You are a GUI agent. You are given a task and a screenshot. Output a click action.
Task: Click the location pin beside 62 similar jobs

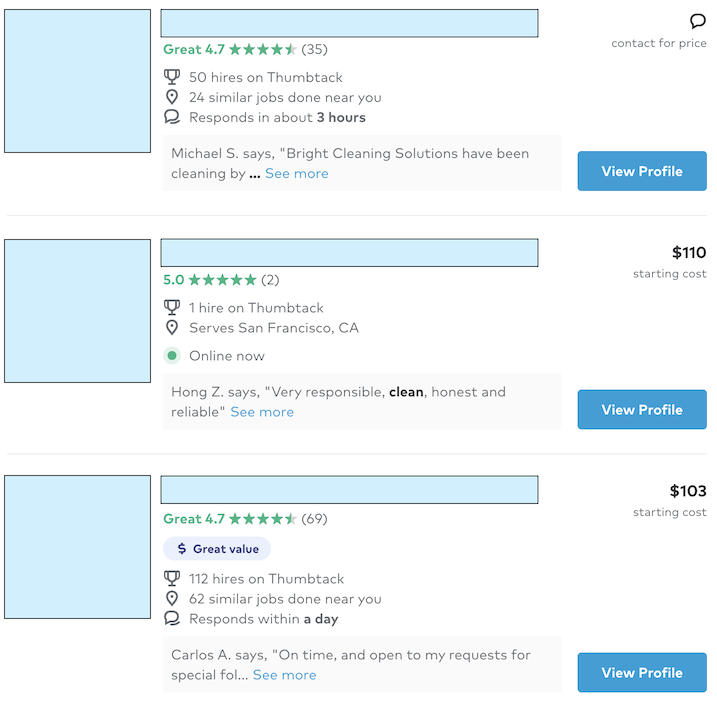pyautogui.click(x=172, y=599)
